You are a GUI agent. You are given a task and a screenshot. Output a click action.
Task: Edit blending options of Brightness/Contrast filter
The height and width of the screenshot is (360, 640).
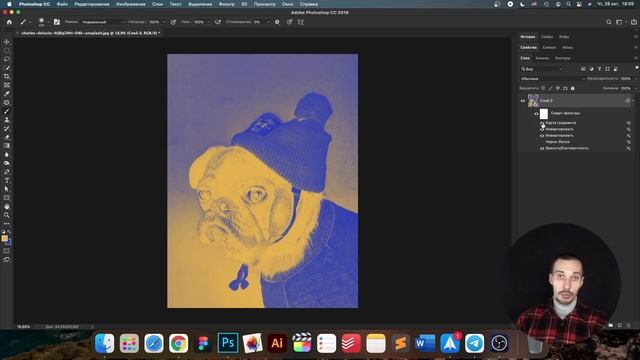click(x=629, y=149)
